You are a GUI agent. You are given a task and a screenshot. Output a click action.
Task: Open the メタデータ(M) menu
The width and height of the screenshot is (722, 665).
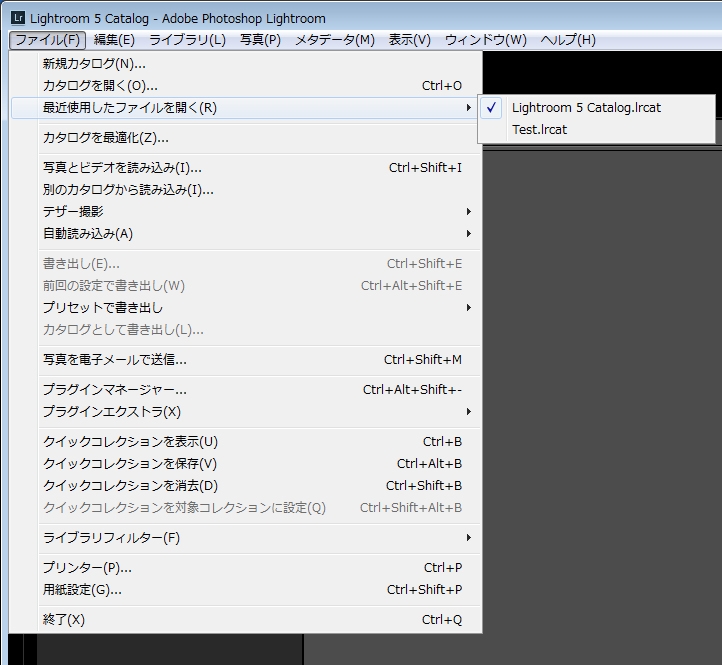click(x=335, y=40)
